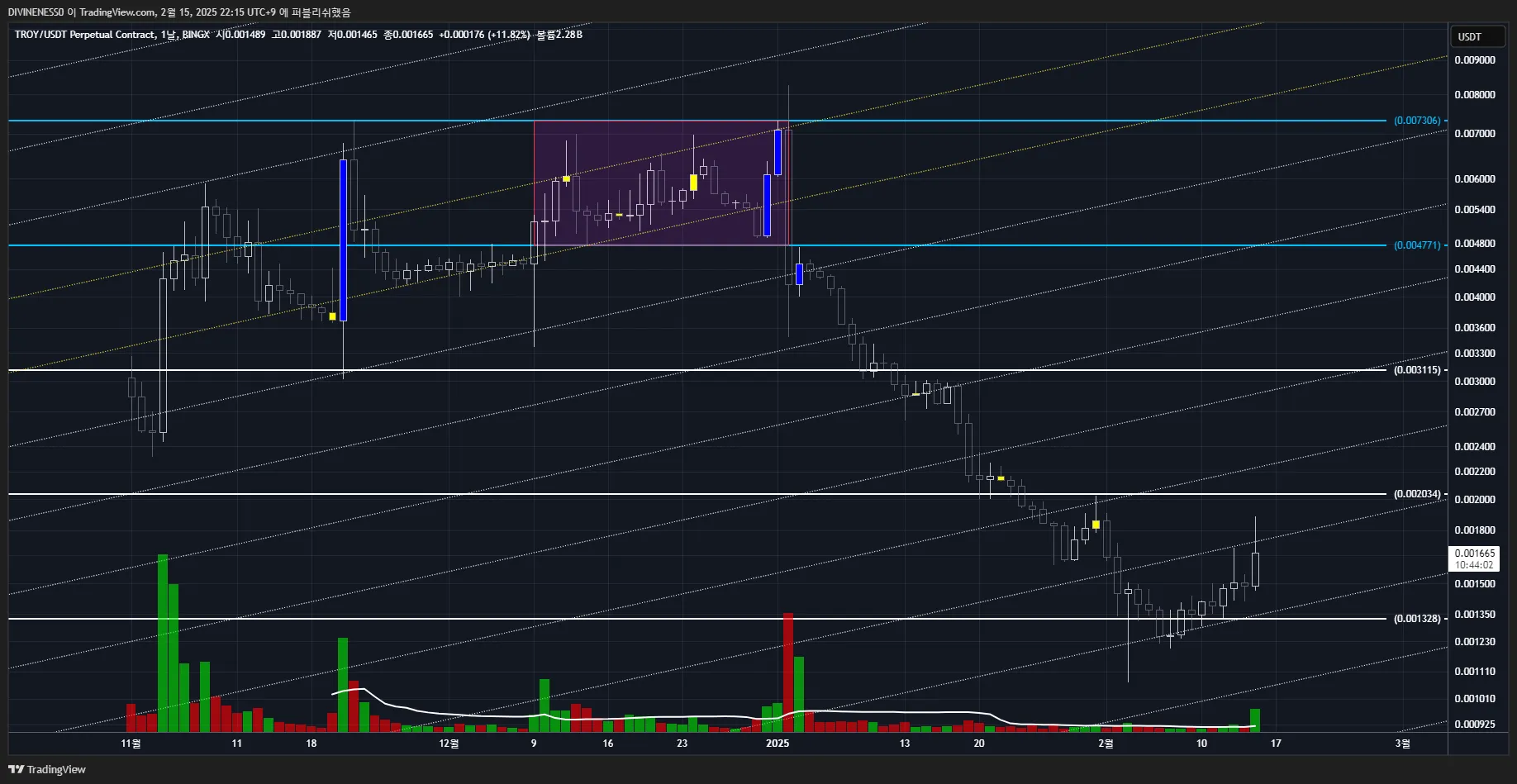Click the 0.003300 price axis label
Screen dimensions: 1517x784
1475,354
